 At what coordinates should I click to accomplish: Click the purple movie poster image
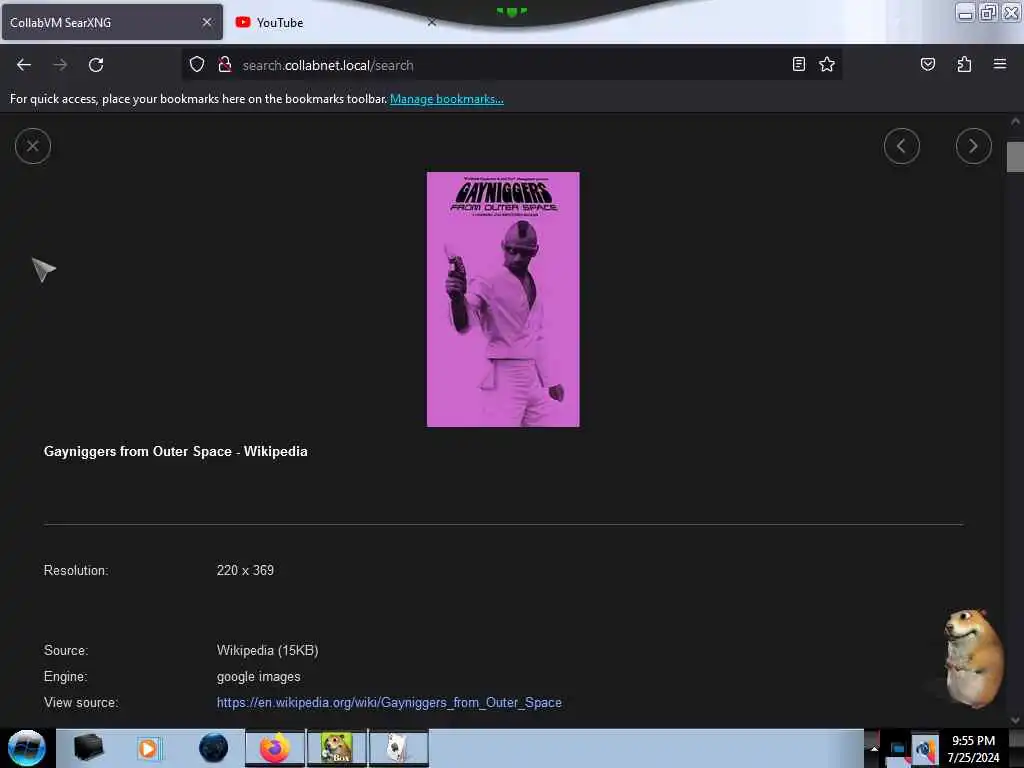[x=503, y=299]
